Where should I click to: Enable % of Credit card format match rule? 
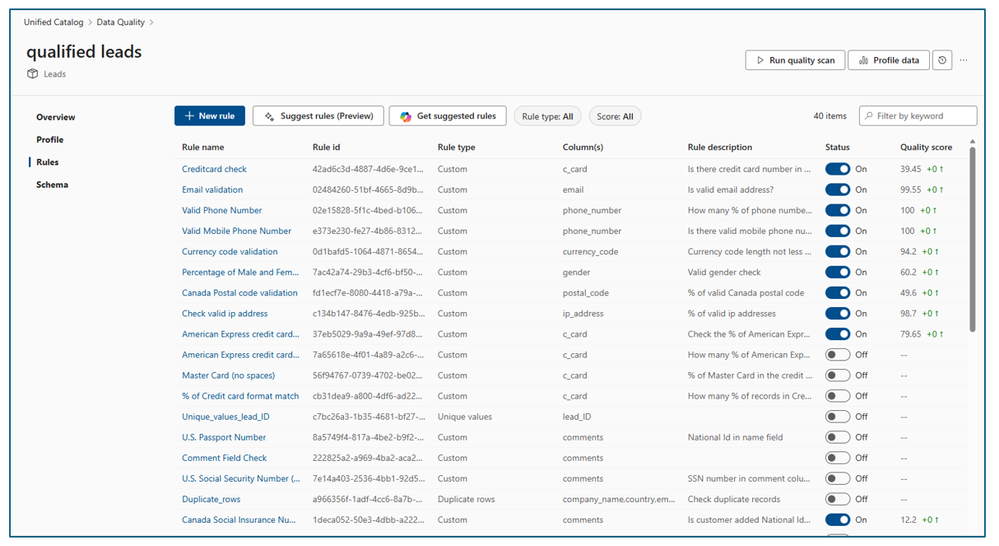point(837,396)
